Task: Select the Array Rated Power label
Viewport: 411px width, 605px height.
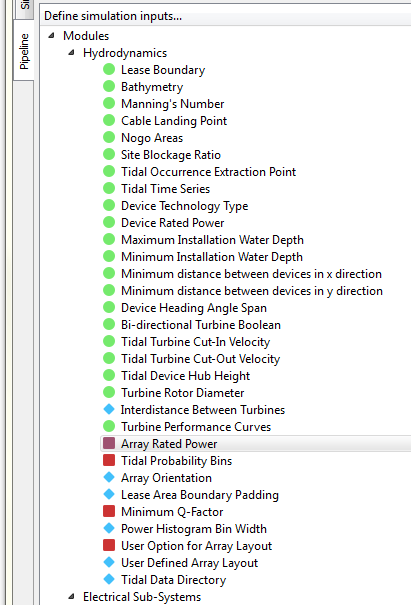Action: point(169,444)
